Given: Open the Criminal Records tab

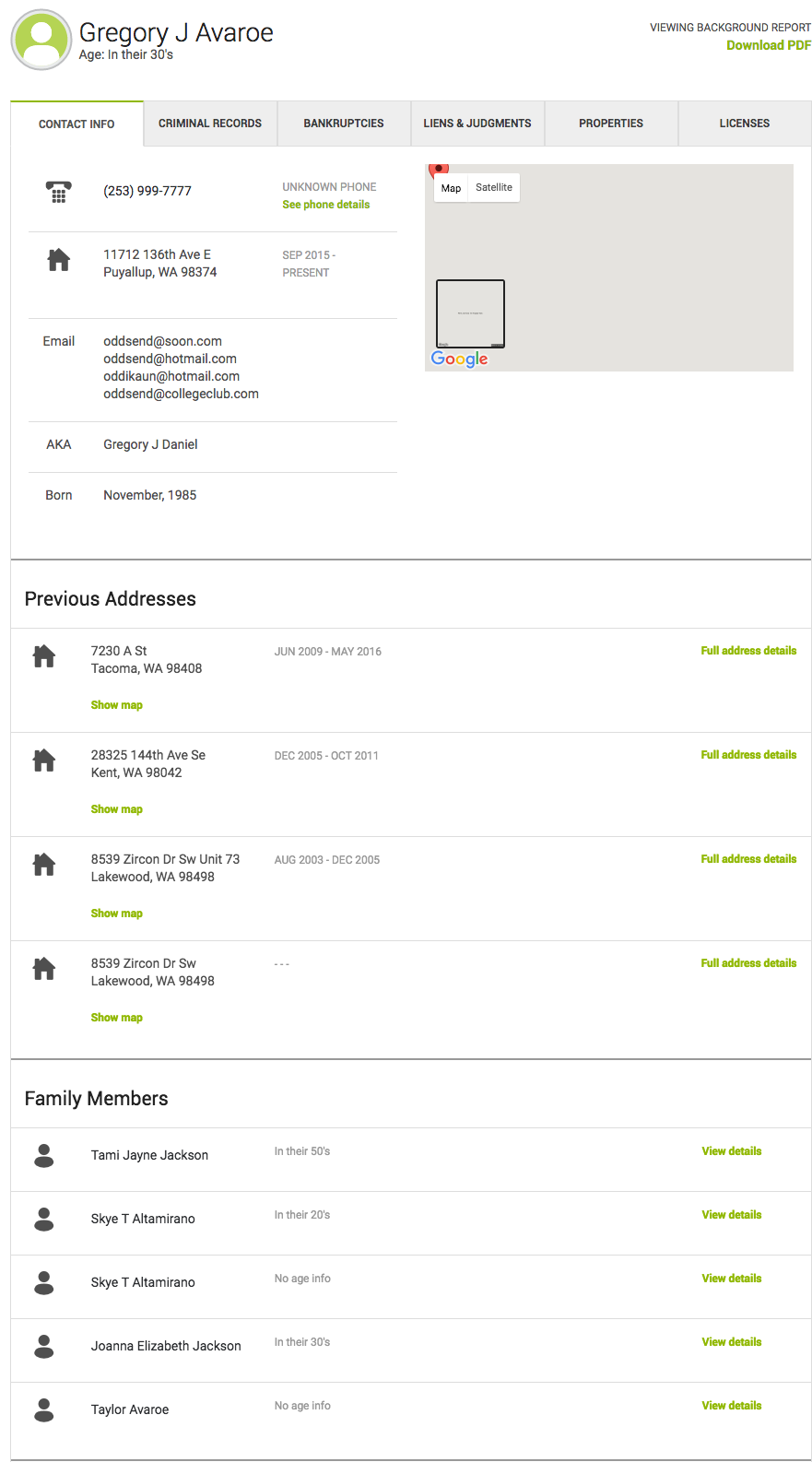Looking at the screenshot, I should coord(210,124).
